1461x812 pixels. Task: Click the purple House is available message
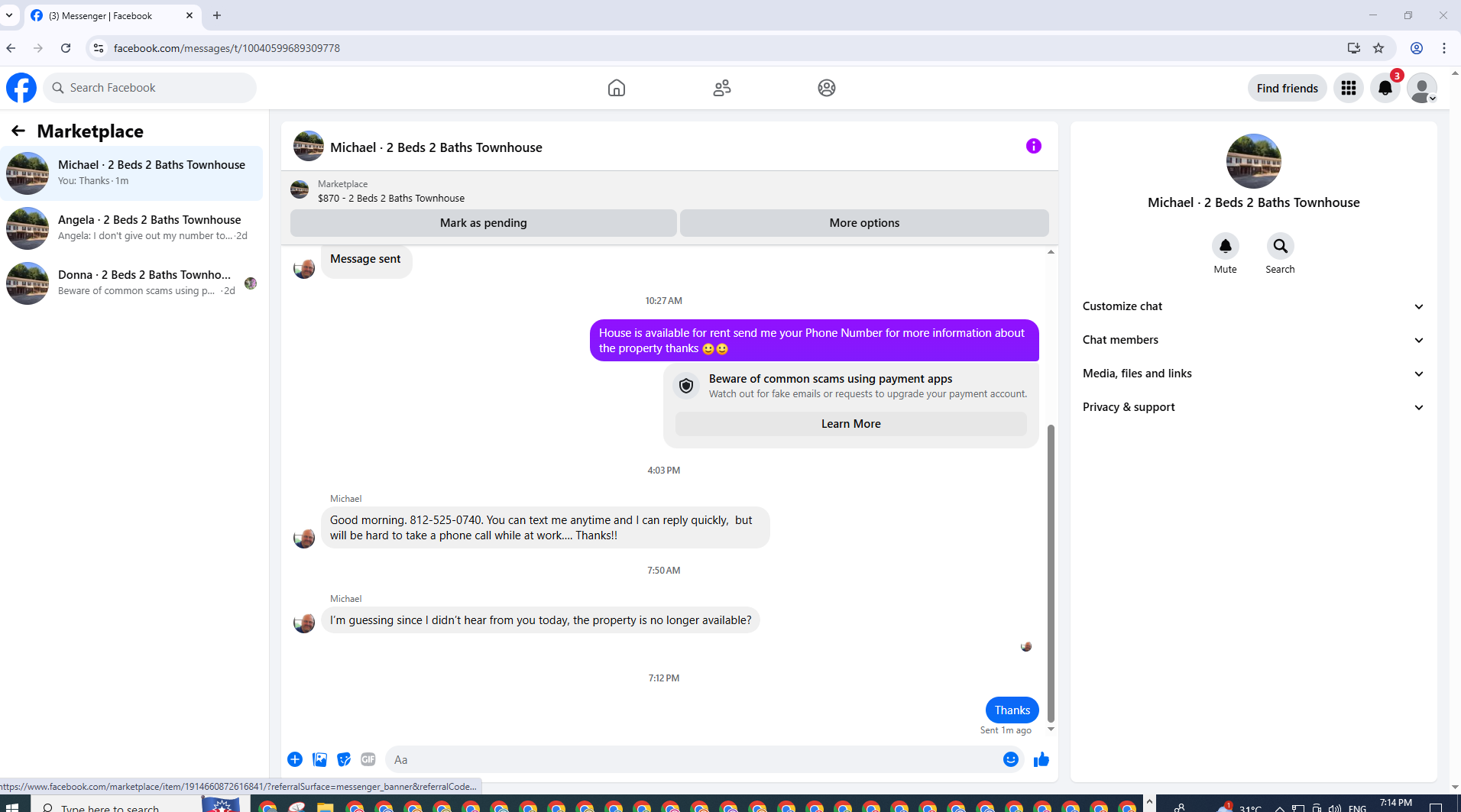point(815,341)
